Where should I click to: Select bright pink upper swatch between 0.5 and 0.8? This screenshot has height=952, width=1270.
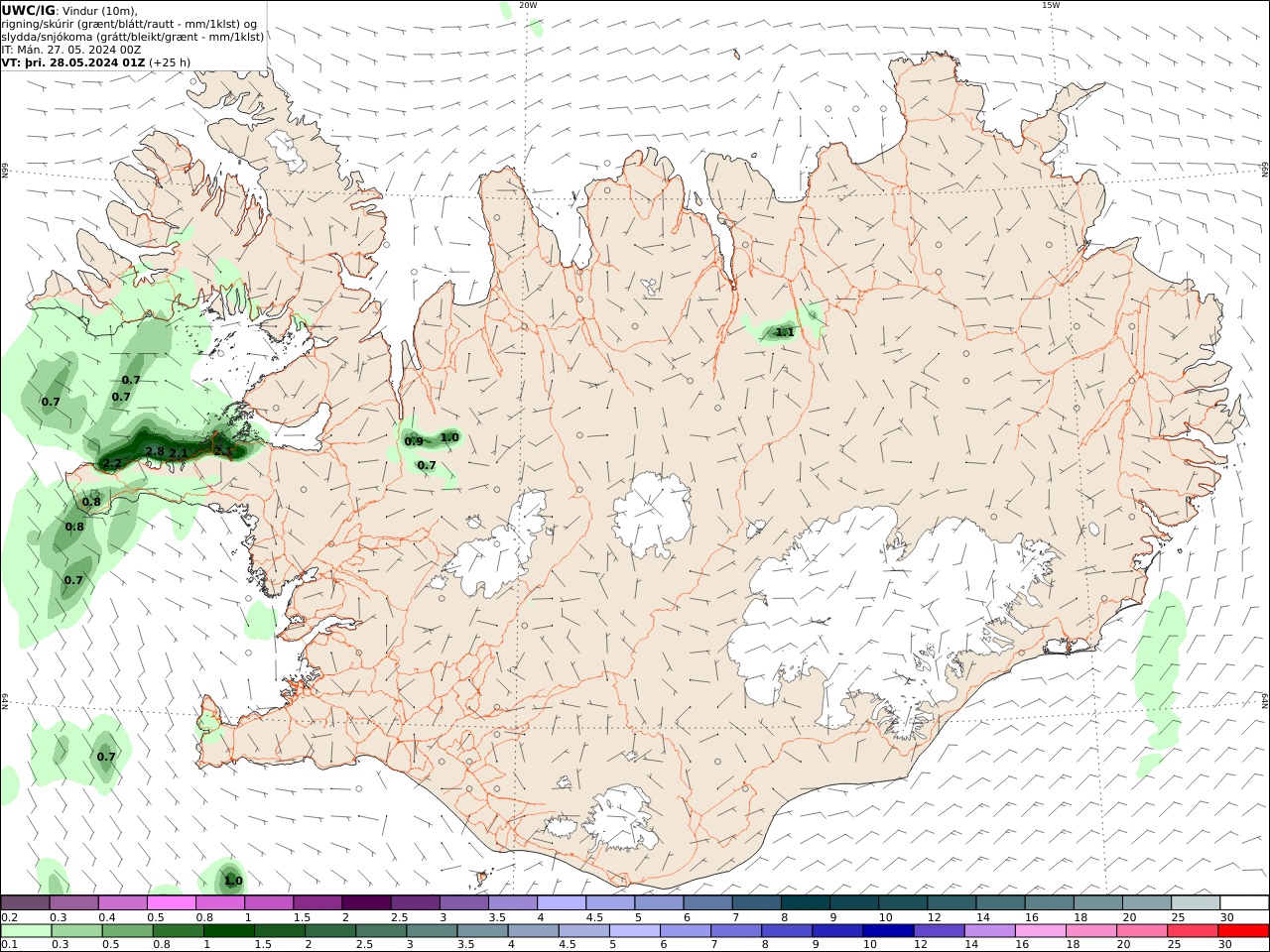coord(171,903)
